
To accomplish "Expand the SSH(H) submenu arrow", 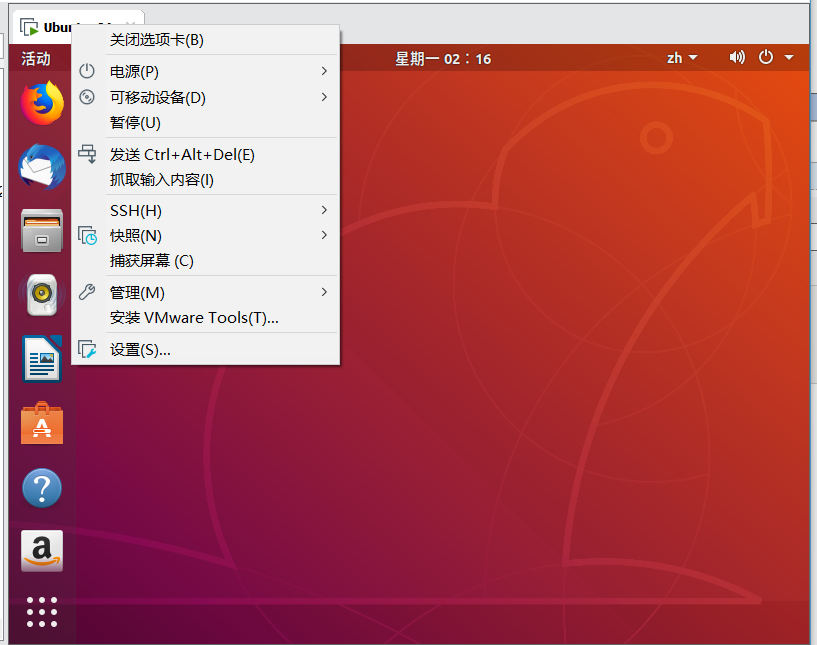I will tap(324, 210).
